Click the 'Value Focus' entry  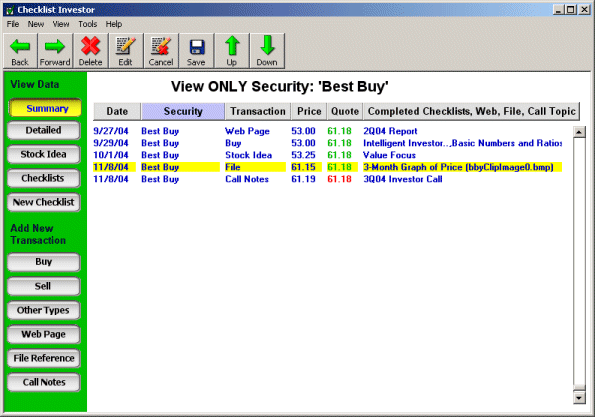pos(389,155)
